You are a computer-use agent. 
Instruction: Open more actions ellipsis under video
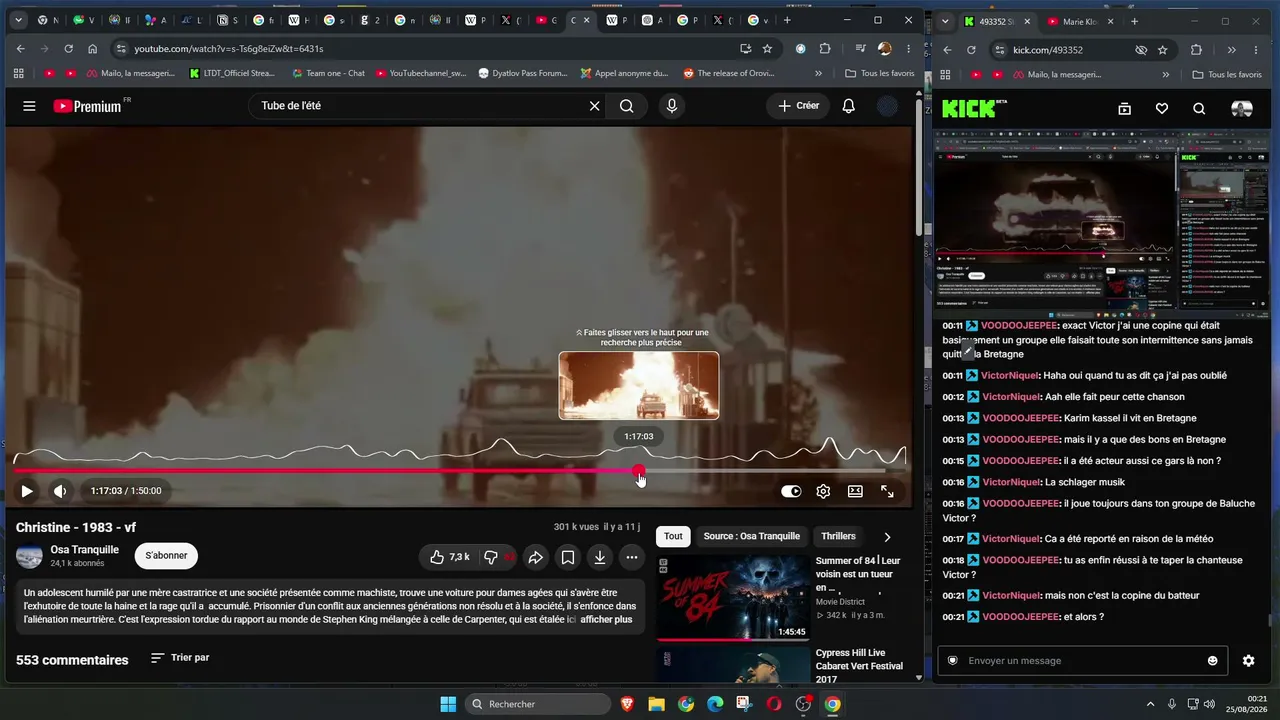(x=631, y=557)
